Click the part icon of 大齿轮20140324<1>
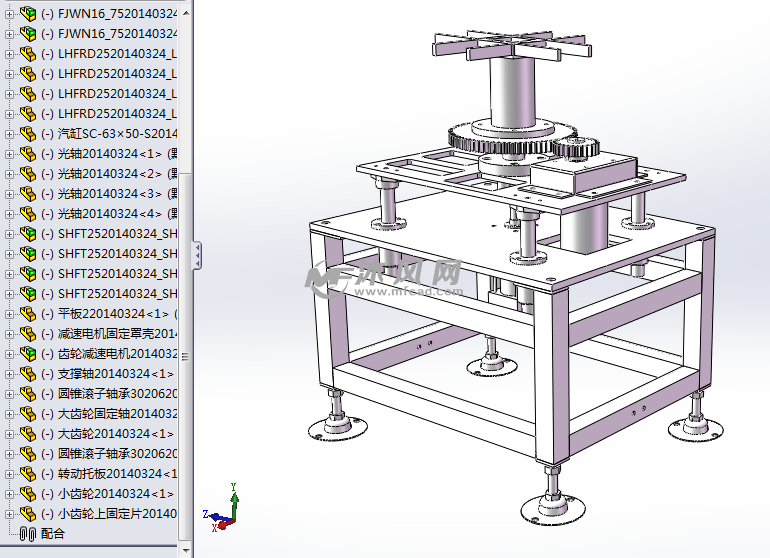Screen dimensions: 770x558 click(28, 434)
